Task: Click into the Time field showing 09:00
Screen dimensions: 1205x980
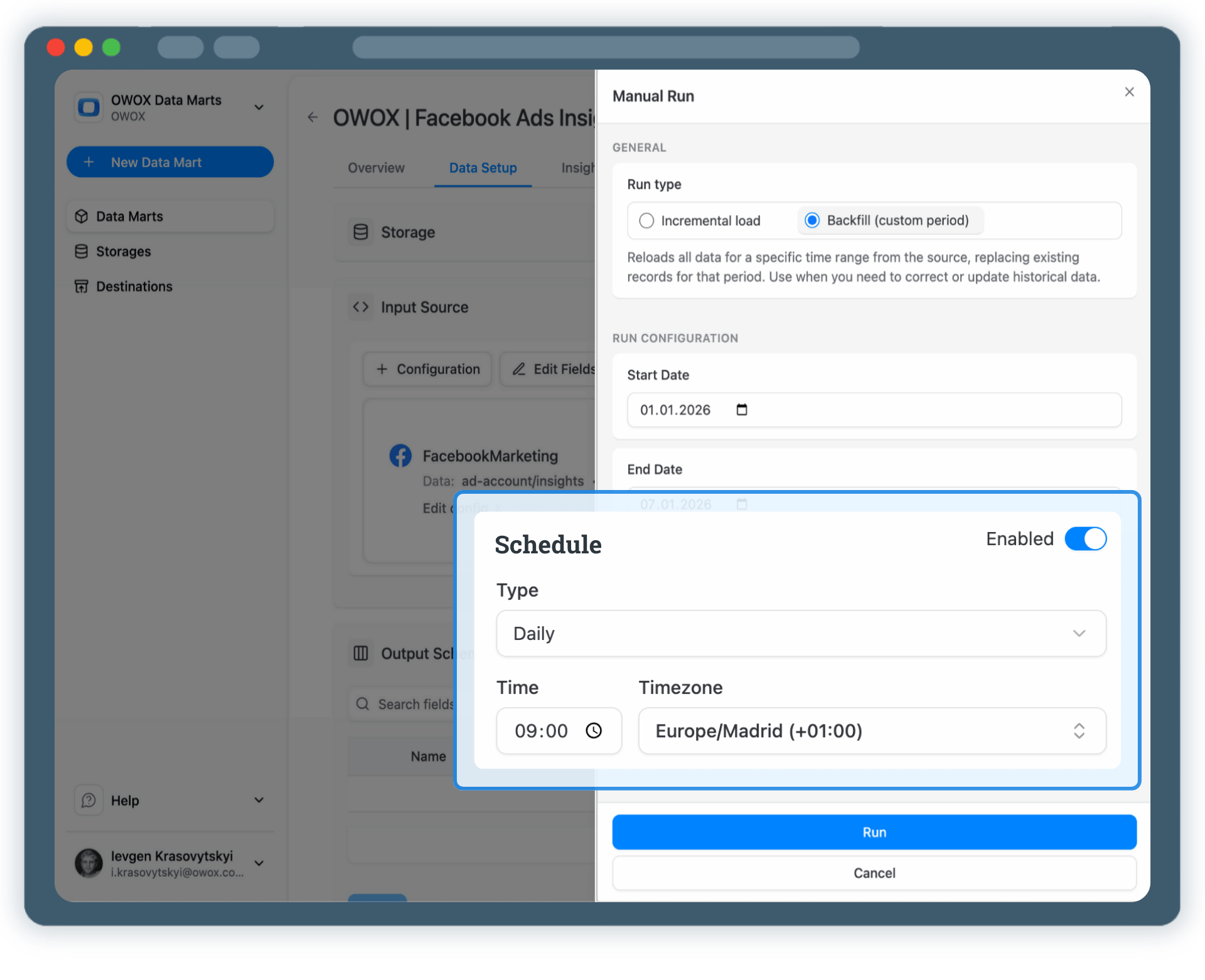Action: (x=542, y=730)
